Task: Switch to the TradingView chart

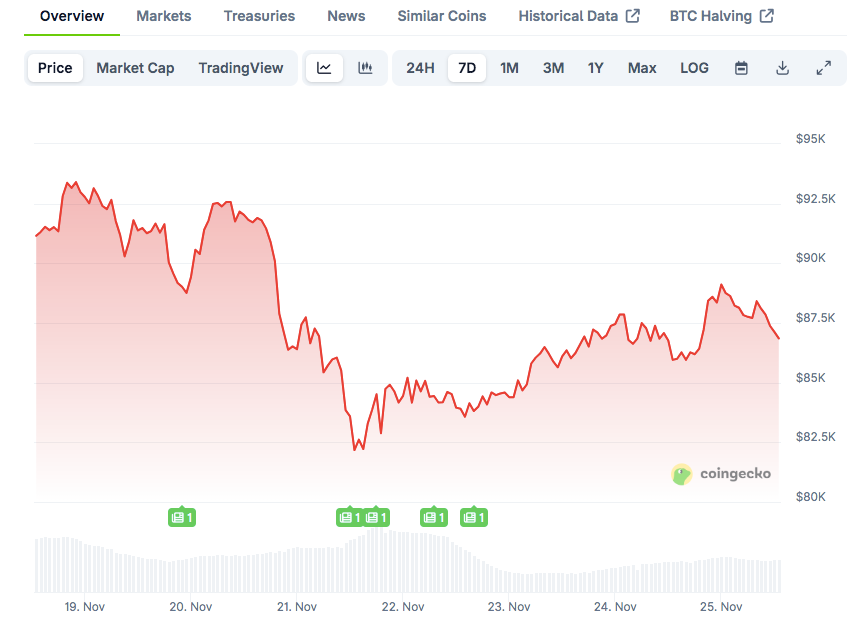Action: click(241, 68)
